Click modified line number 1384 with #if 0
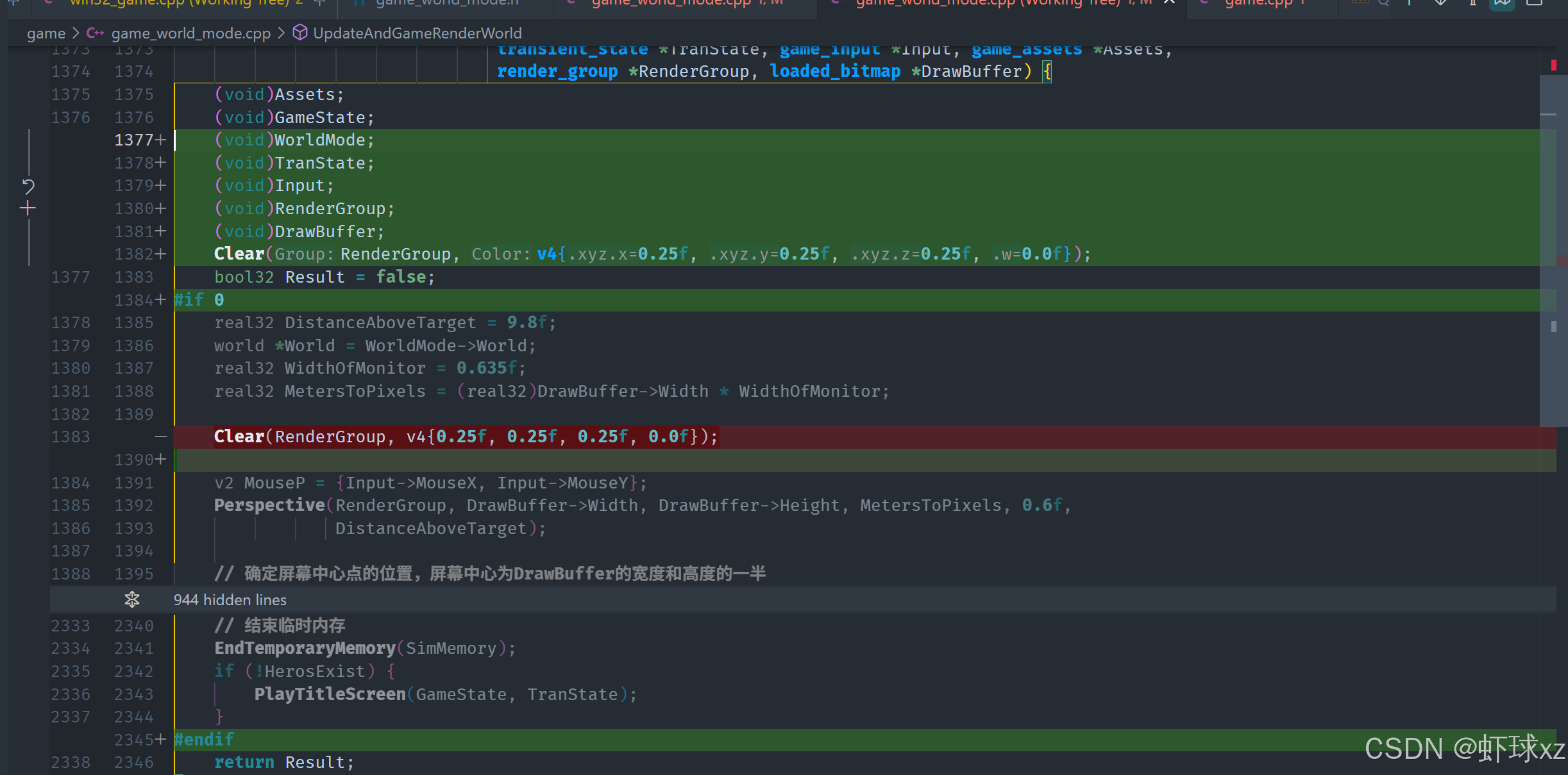The image size is (1568, 775). pyautogui.click(x=135, y=300)
